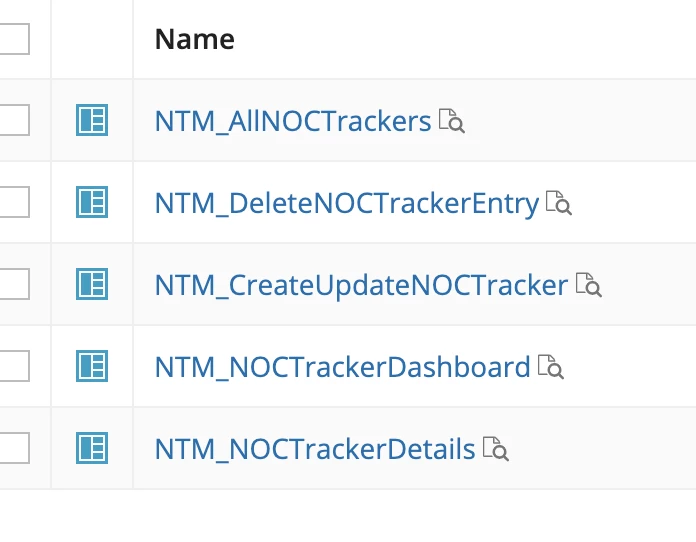Click the preview icon next to NTM_NOCTrackerDashboard

click(551, 367)
